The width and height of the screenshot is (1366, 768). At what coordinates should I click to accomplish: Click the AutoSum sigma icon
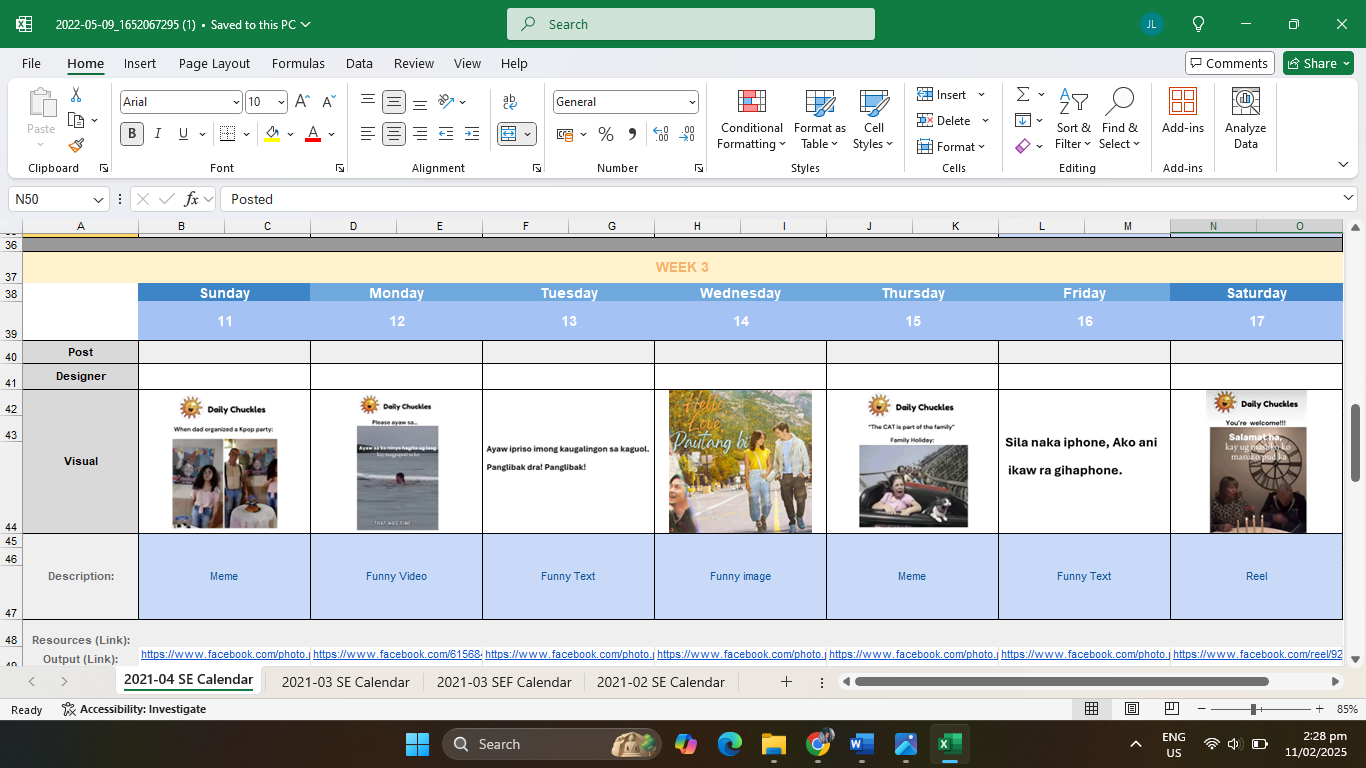1023,94
